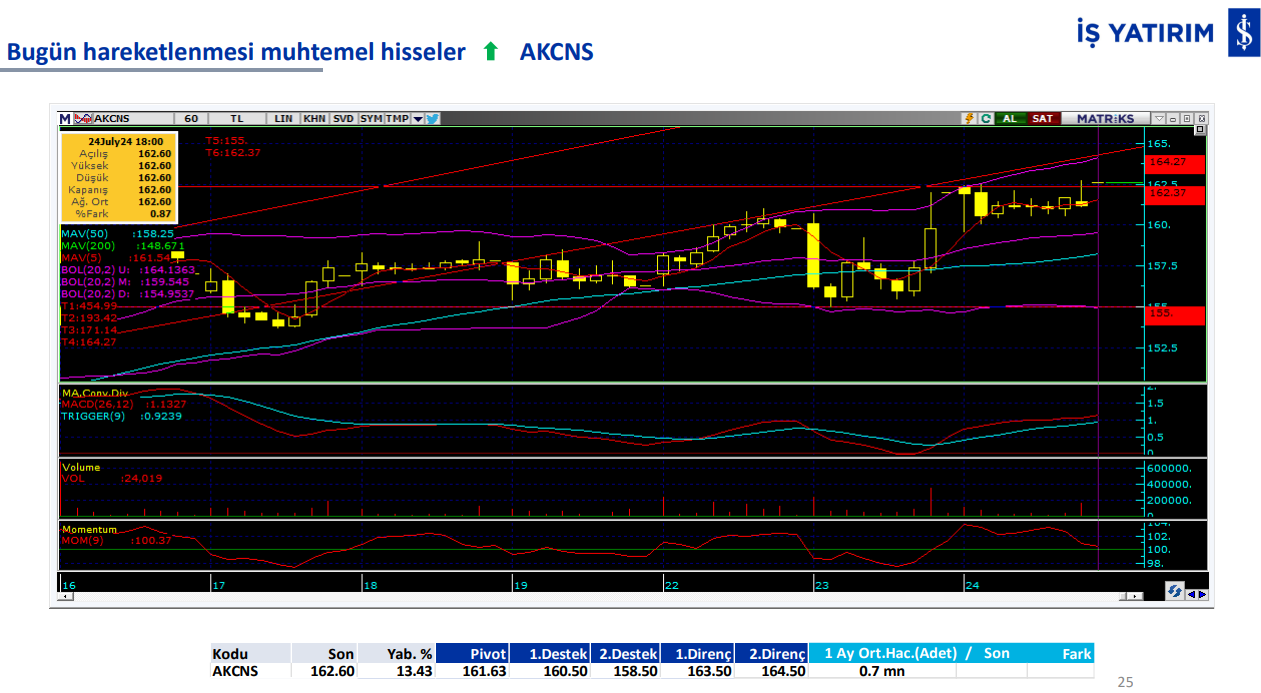Click the blue sync arrows icon
Viewport: 1261px width, 693px height.
(1173, 592)
